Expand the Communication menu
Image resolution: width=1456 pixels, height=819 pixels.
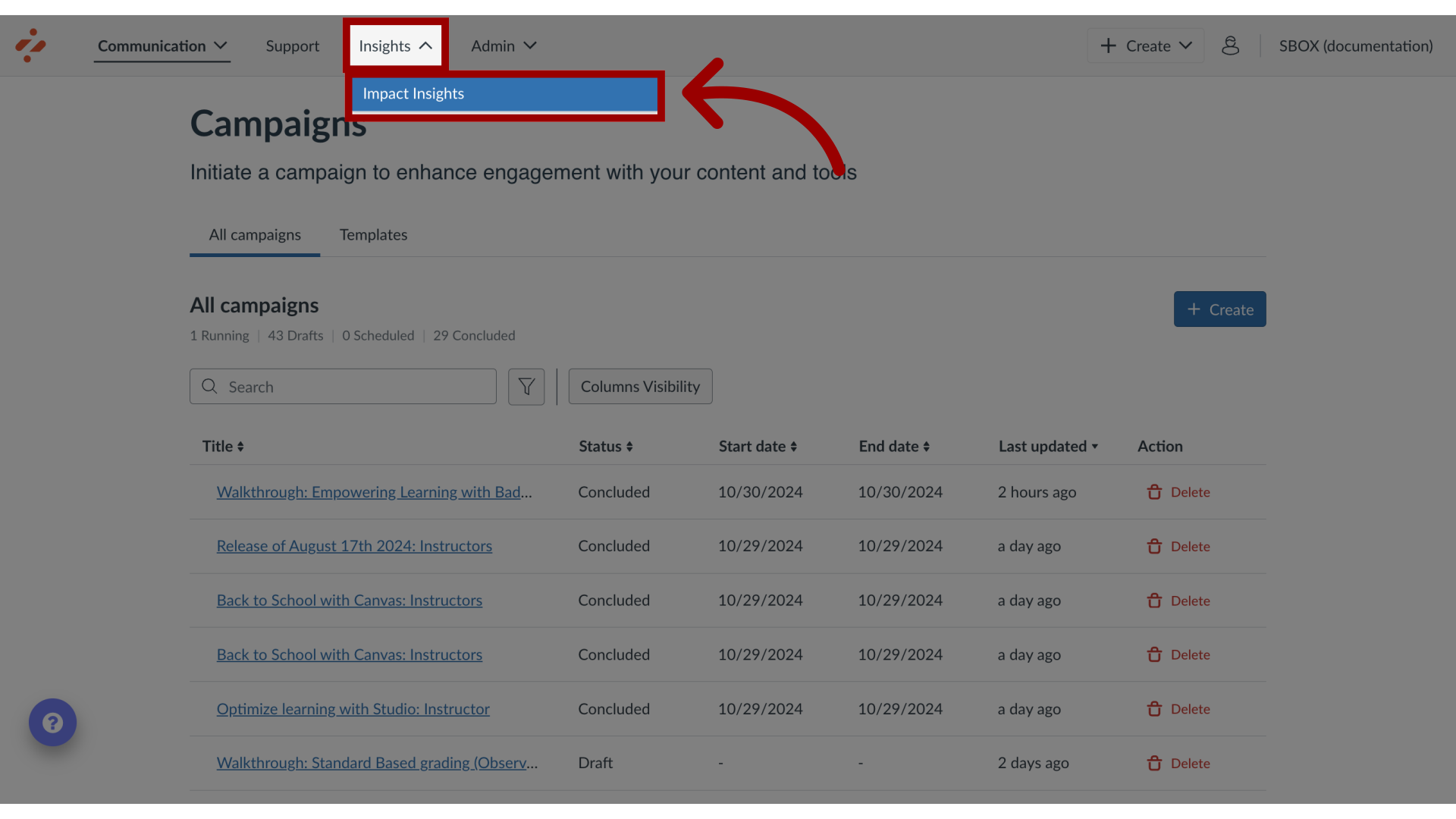pyautogui.click(x=162, y=45)
